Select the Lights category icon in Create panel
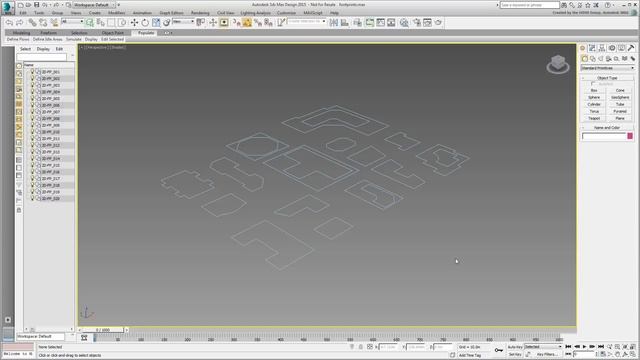Screen dimensions: 640x360 pyautogui.click(x=600, y=59)
